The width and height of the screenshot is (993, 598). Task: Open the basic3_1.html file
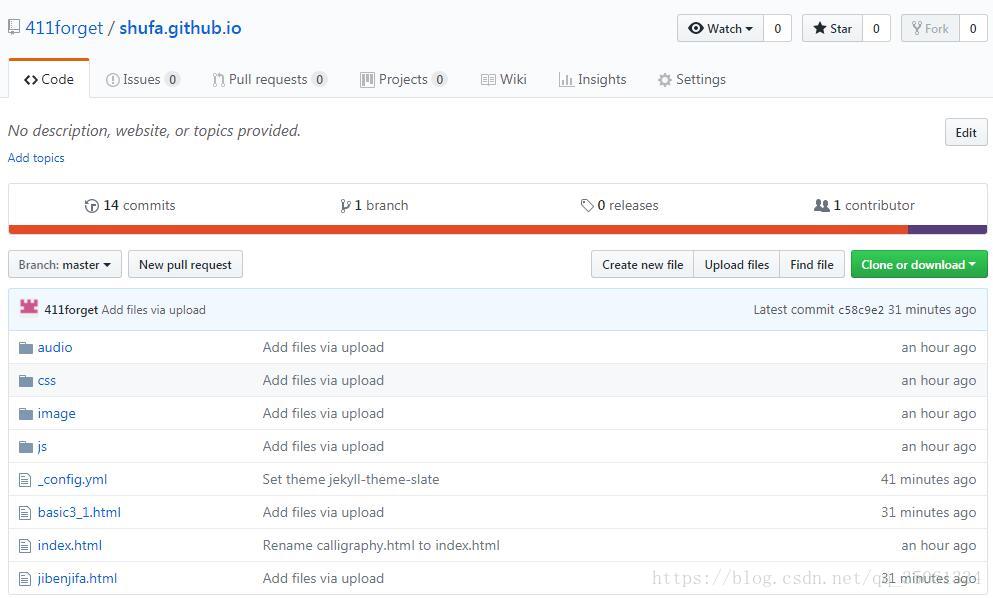(79, 512)
